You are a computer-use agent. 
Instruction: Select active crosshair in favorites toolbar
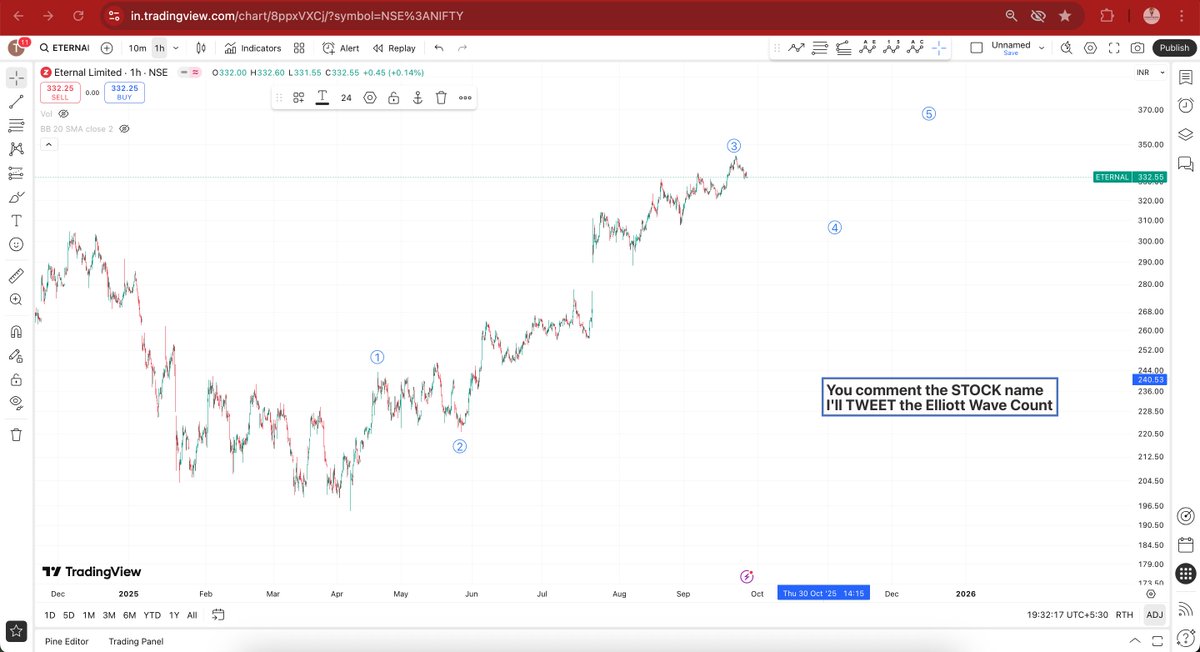click(939, 47)
